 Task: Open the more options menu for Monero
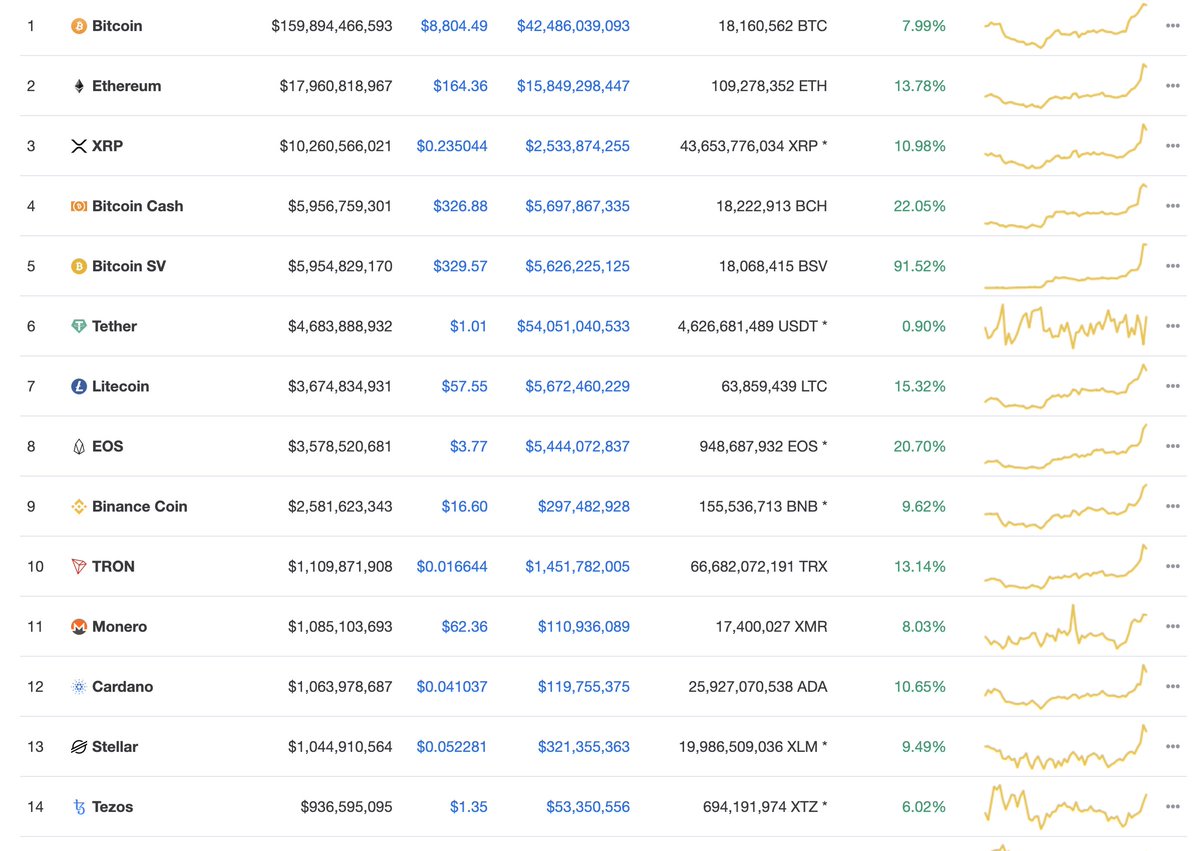[1173, 626]
